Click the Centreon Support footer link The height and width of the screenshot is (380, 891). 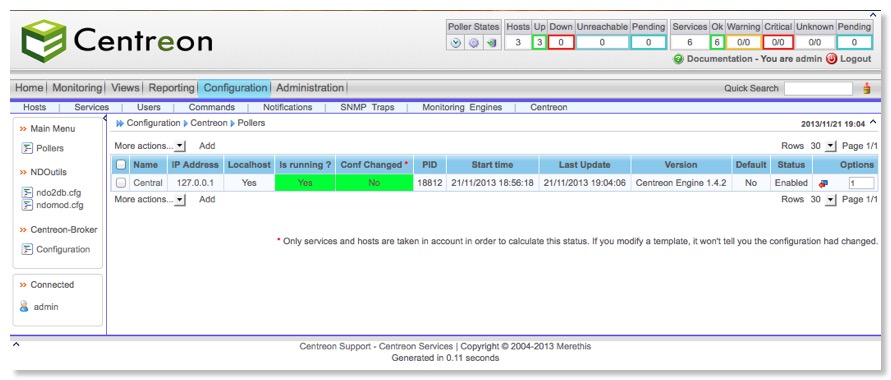click(336, 346)
